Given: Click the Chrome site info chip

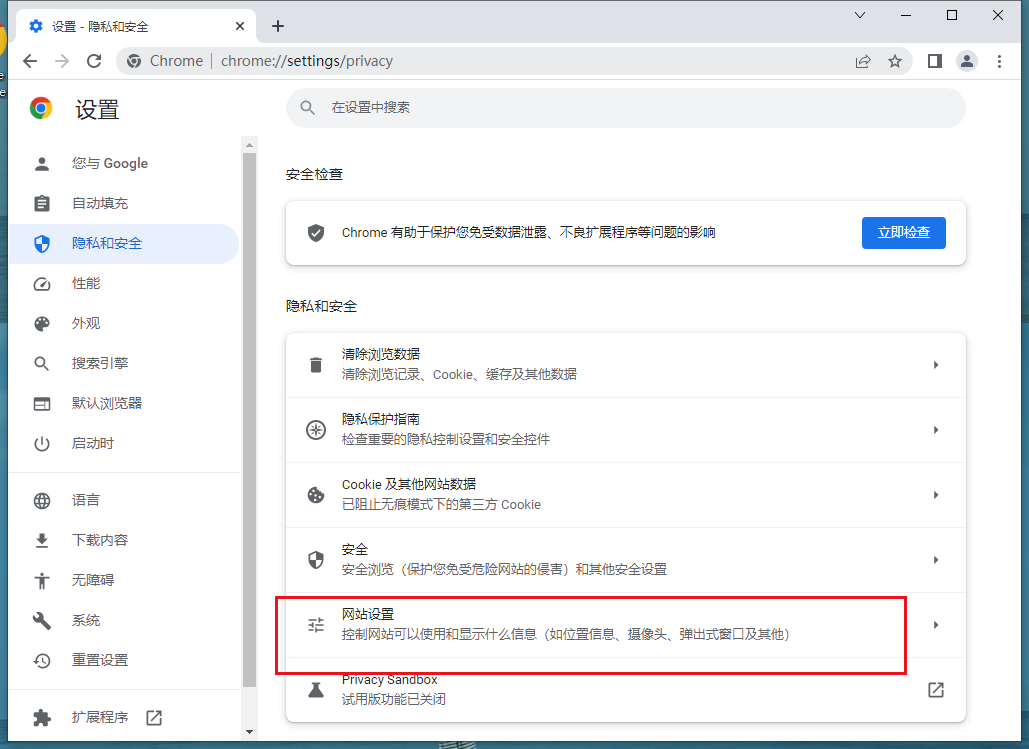Looking at the screenshot, I should [x=165, y=61].
